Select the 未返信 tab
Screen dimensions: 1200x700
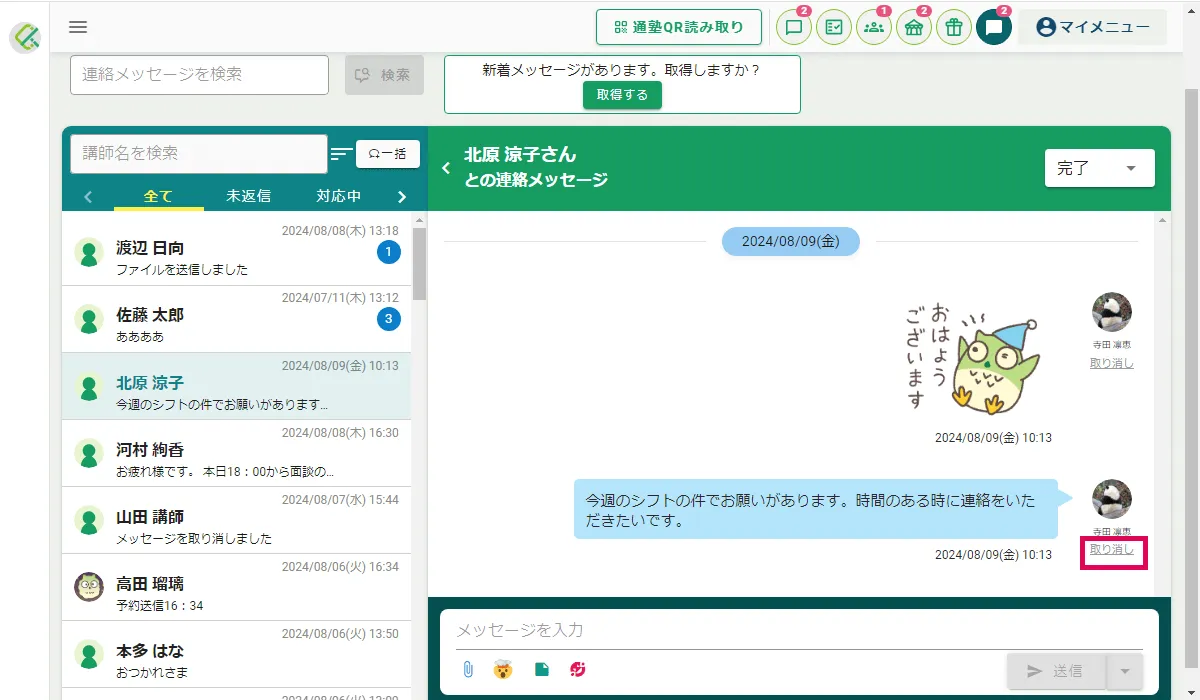tap(248, 197)
